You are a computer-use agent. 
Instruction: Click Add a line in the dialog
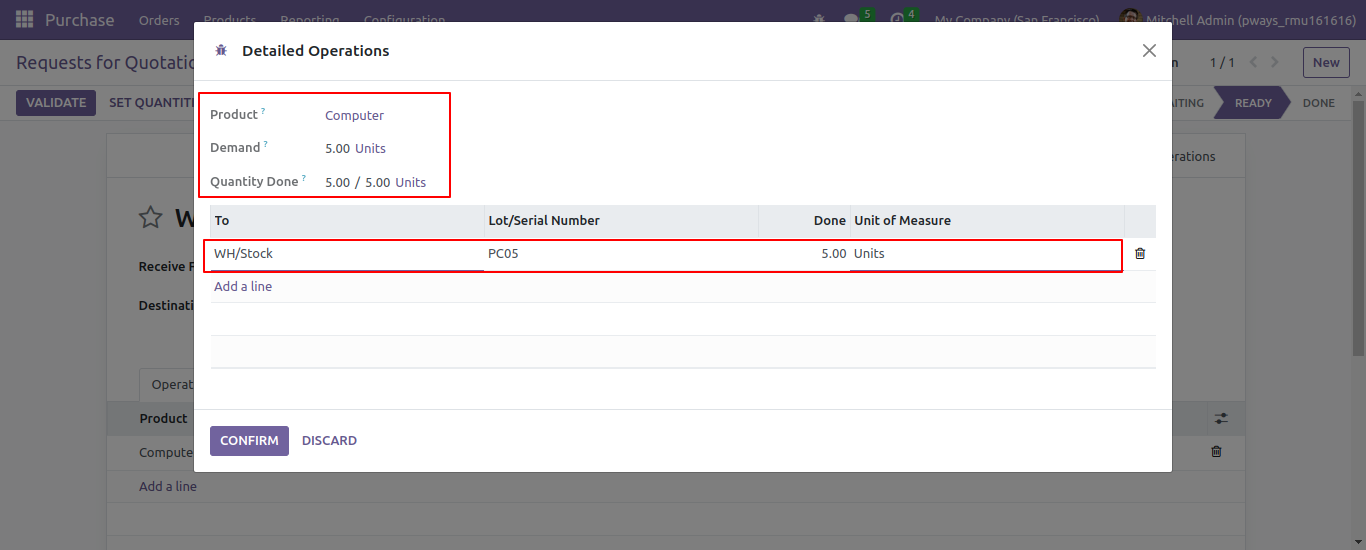pyautogui.click(x=243, y=286)
